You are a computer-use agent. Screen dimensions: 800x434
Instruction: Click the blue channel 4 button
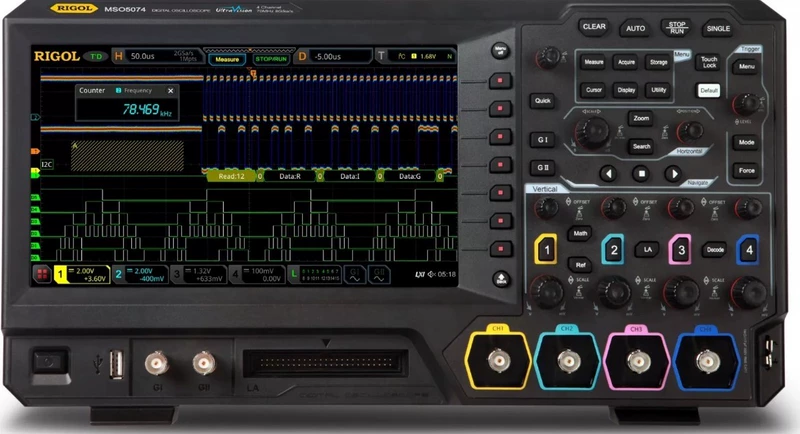coord(748,249)
